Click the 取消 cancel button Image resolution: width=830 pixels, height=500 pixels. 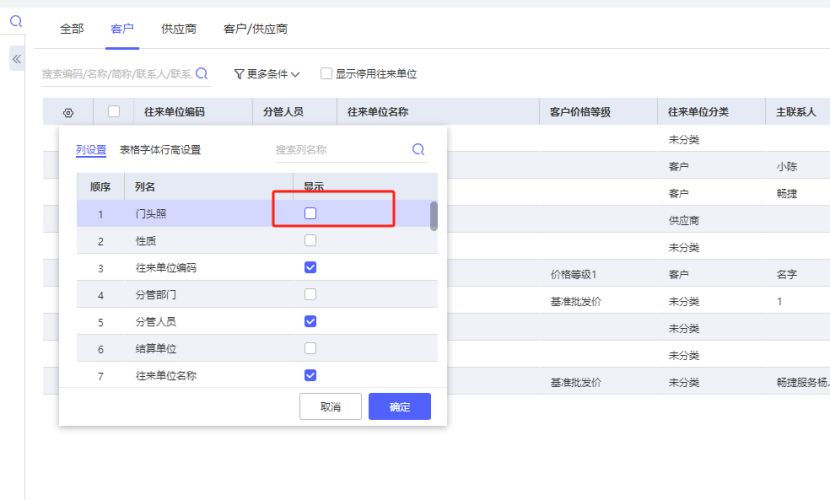pos(330,407)
